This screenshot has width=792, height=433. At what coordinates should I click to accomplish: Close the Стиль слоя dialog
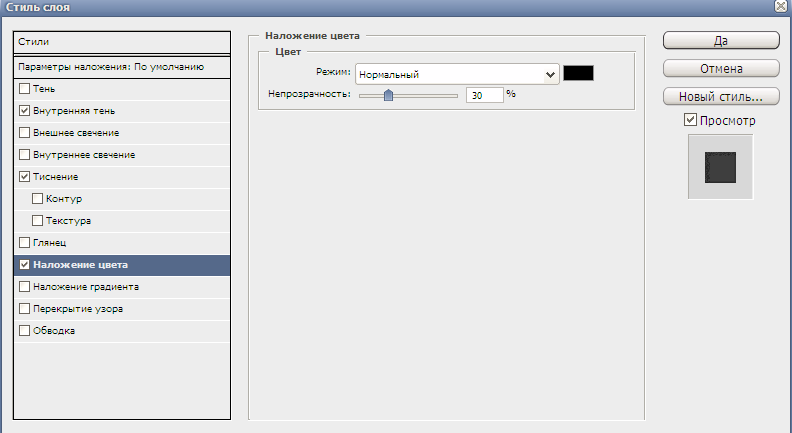781,6
